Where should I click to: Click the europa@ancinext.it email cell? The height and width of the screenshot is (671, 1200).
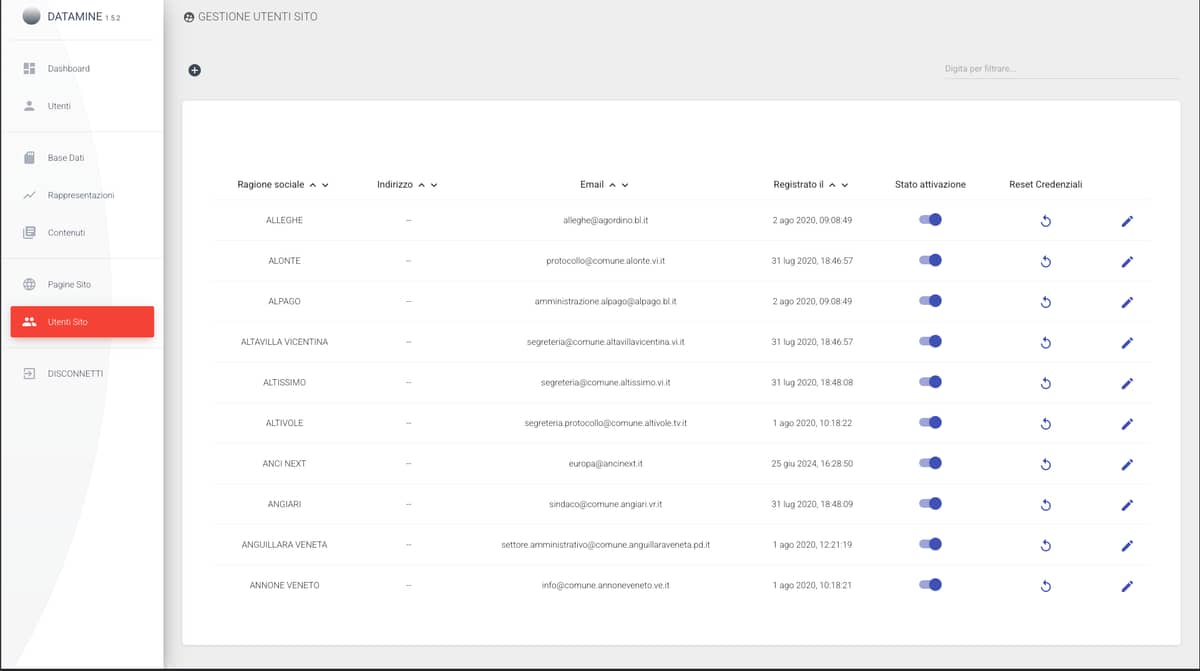click(605, 464)
